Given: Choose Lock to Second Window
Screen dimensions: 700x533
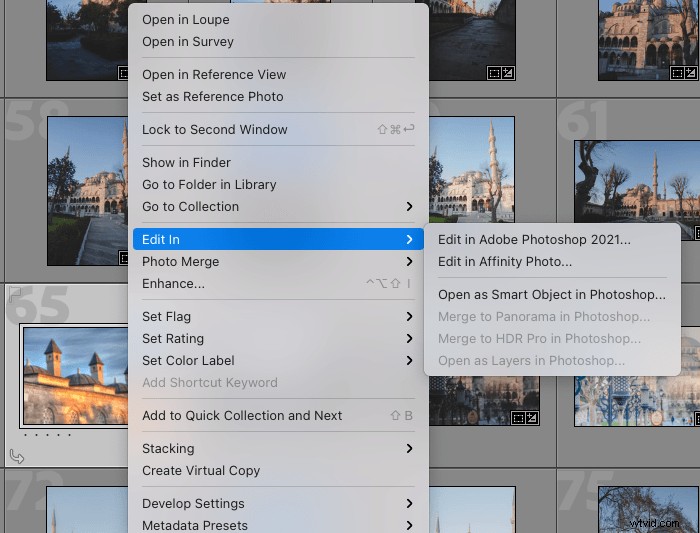Looking at the screenshot, I should click(x=278, y=129).
